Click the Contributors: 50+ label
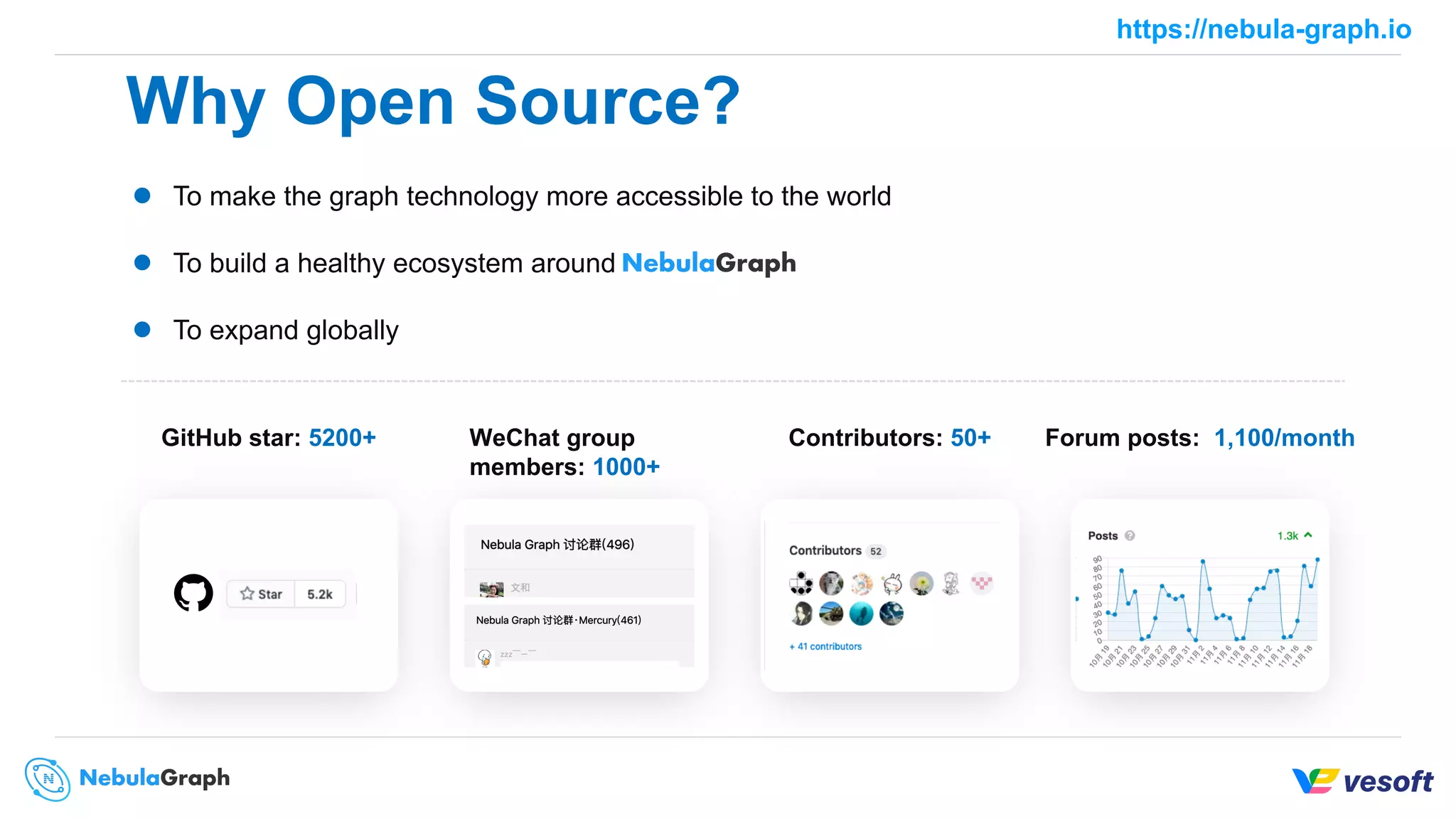Screen dimensions: 1456x819 [x=890, y=438]
